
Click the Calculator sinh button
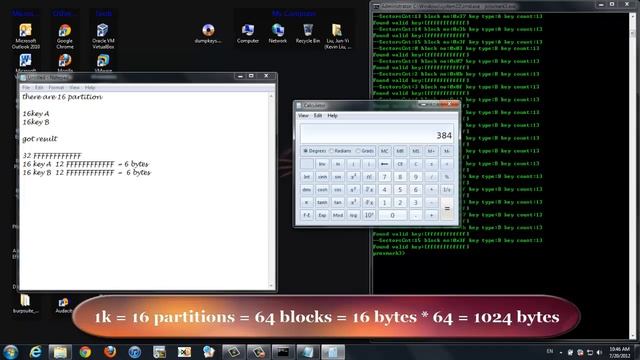click(322, 176)
